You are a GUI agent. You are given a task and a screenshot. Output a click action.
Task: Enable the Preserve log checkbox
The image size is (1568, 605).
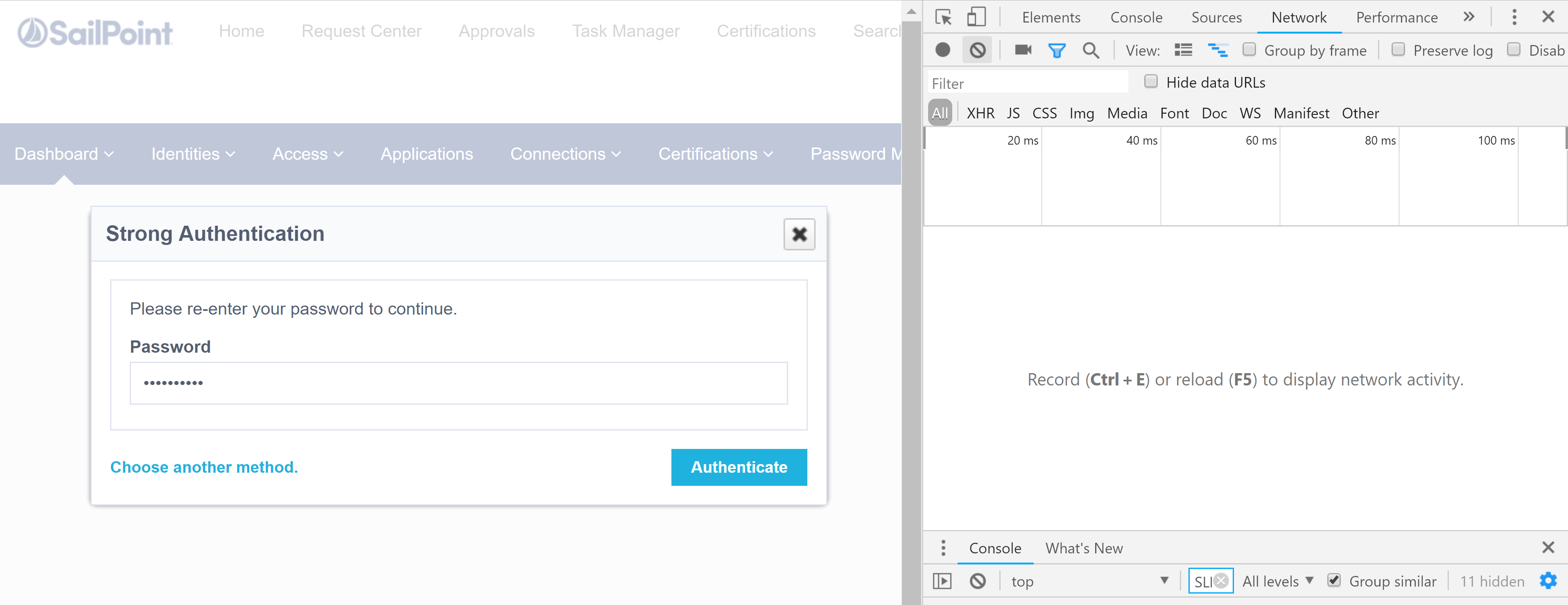[1399, 50]
